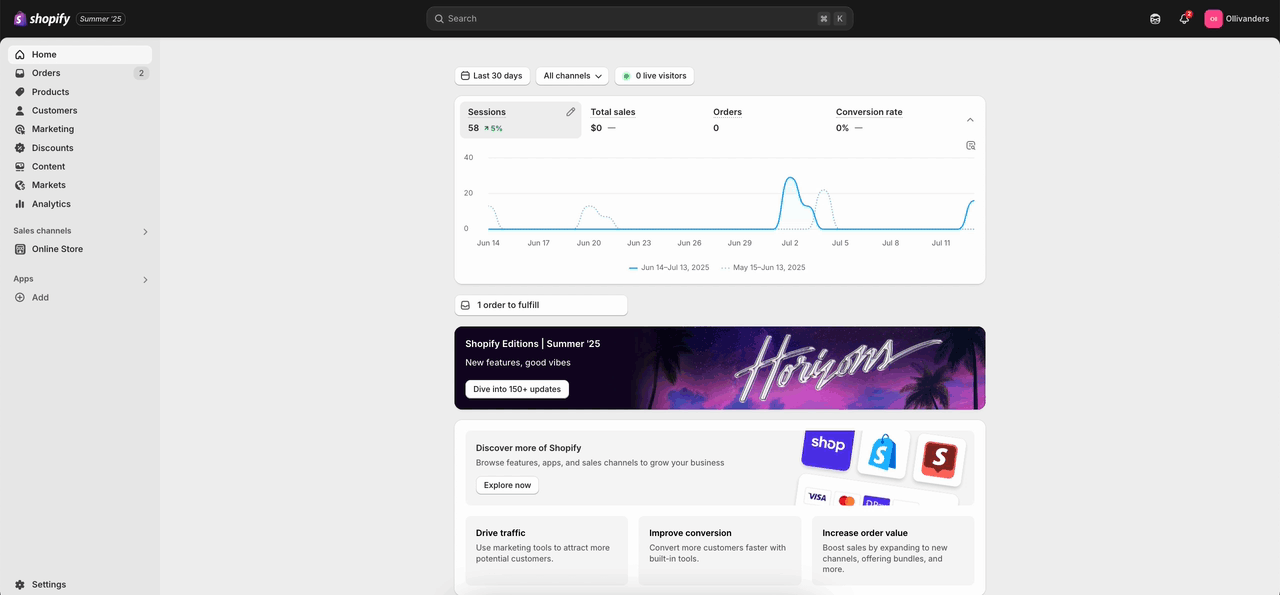Click the Explore now button
This screenshot has height=595, width=1280.
(507, 485)
